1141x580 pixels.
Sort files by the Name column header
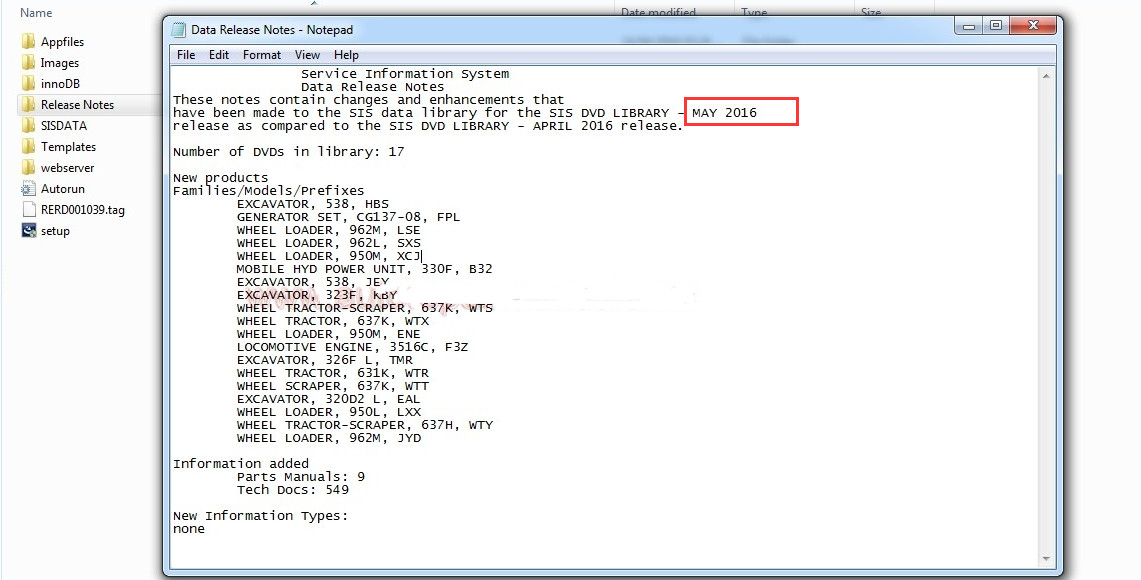click(x=36, y=13)
